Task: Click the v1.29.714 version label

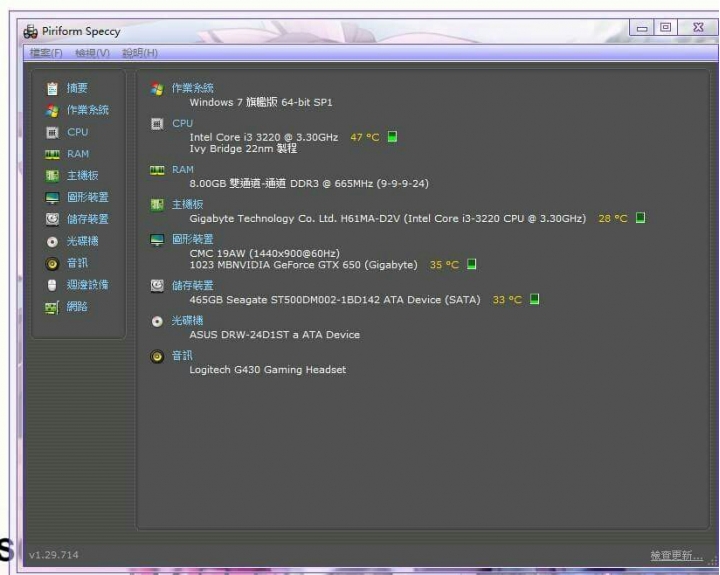Action: [x=54, y=555]
